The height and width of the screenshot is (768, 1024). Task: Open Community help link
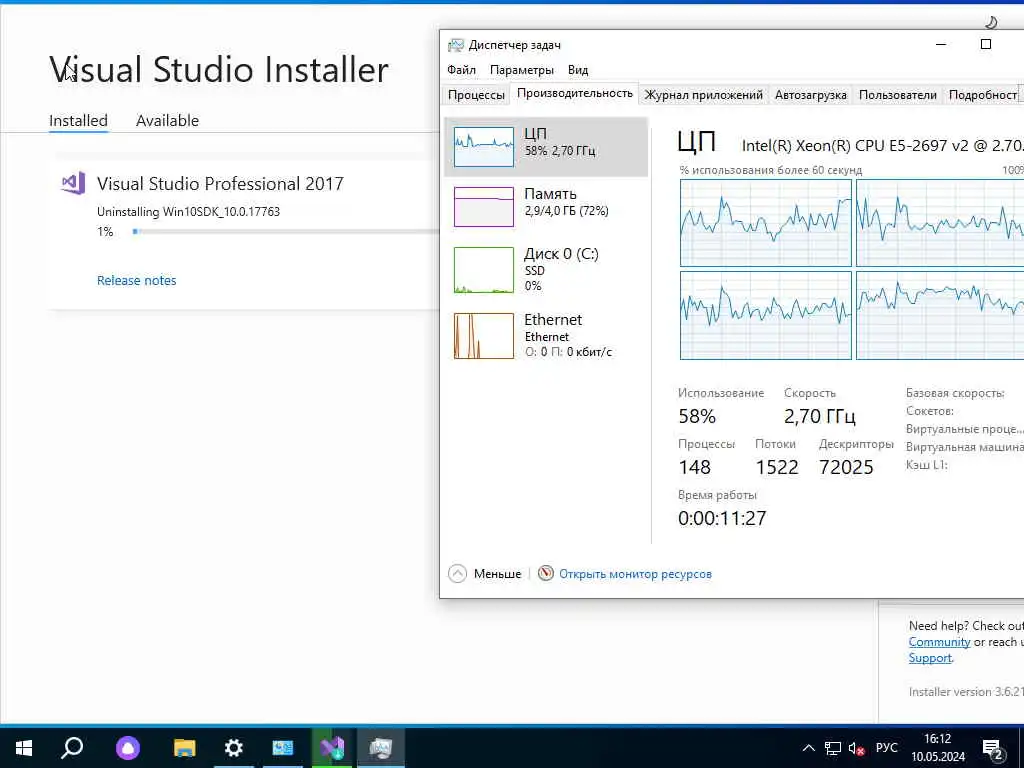pos(939,642)
